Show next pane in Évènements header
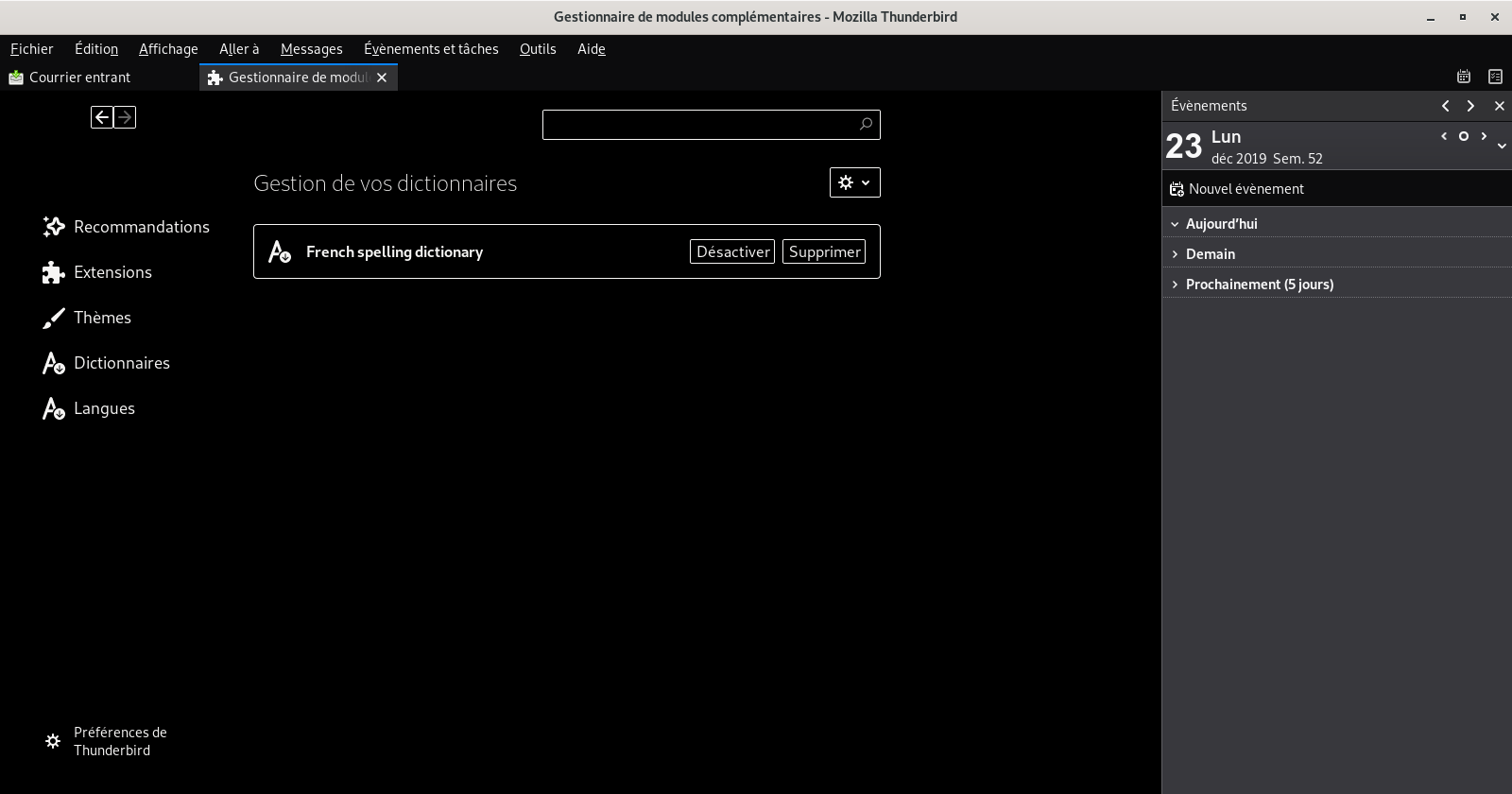 [1470, 106]
